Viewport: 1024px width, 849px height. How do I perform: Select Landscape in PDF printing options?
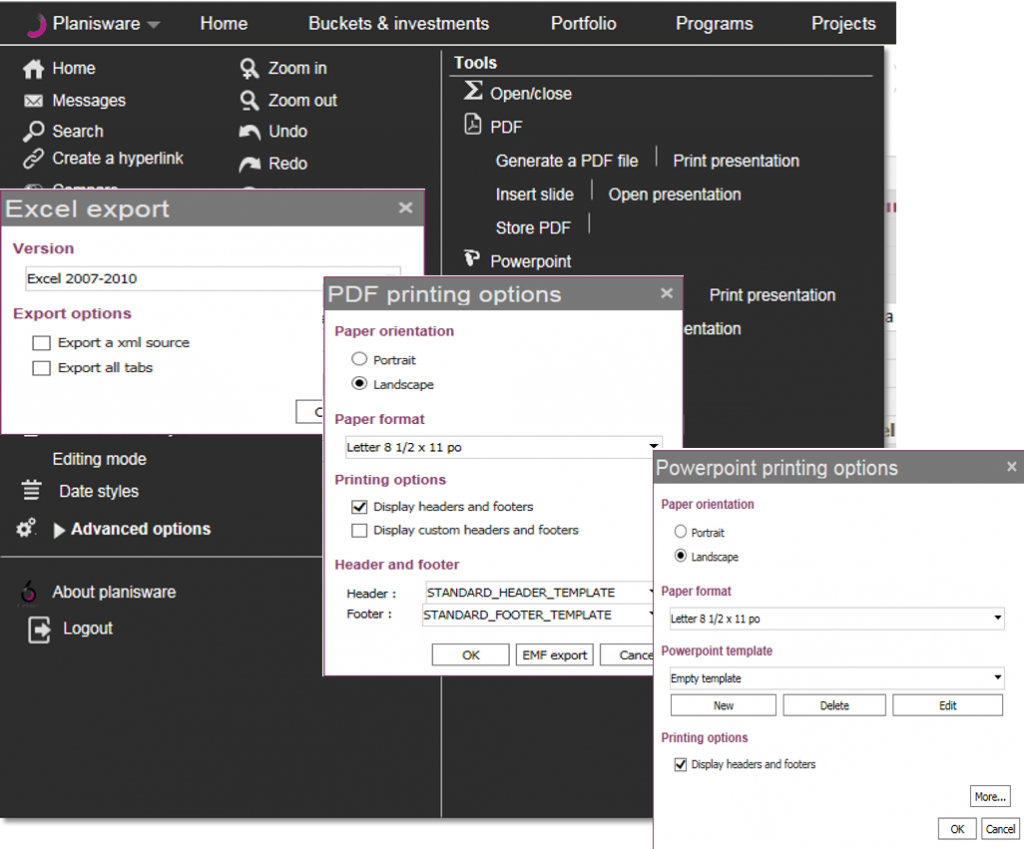pyautogui.click(x=359, y=383)
